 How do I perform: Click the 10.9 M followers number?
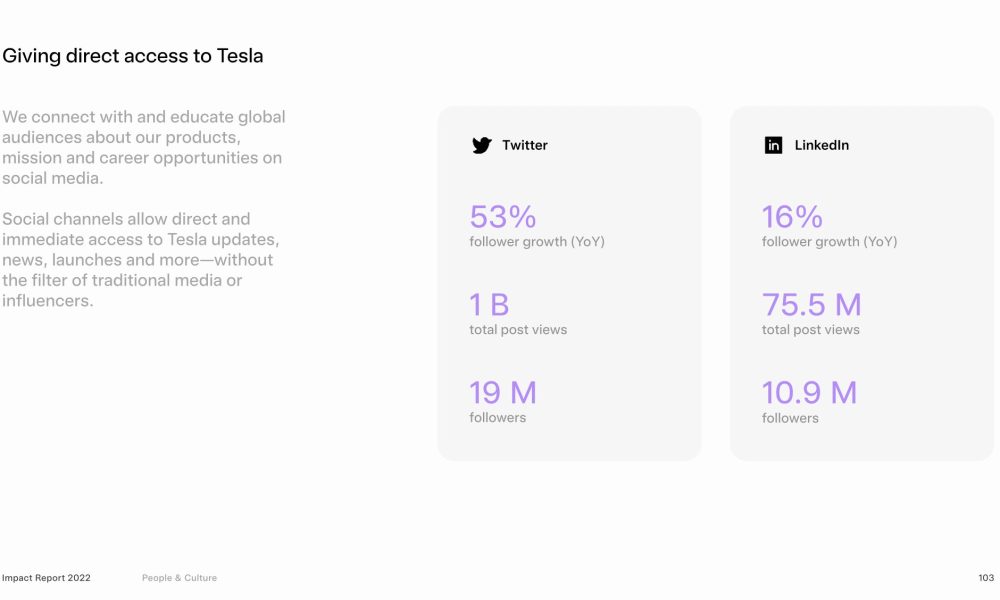point(809,393)
